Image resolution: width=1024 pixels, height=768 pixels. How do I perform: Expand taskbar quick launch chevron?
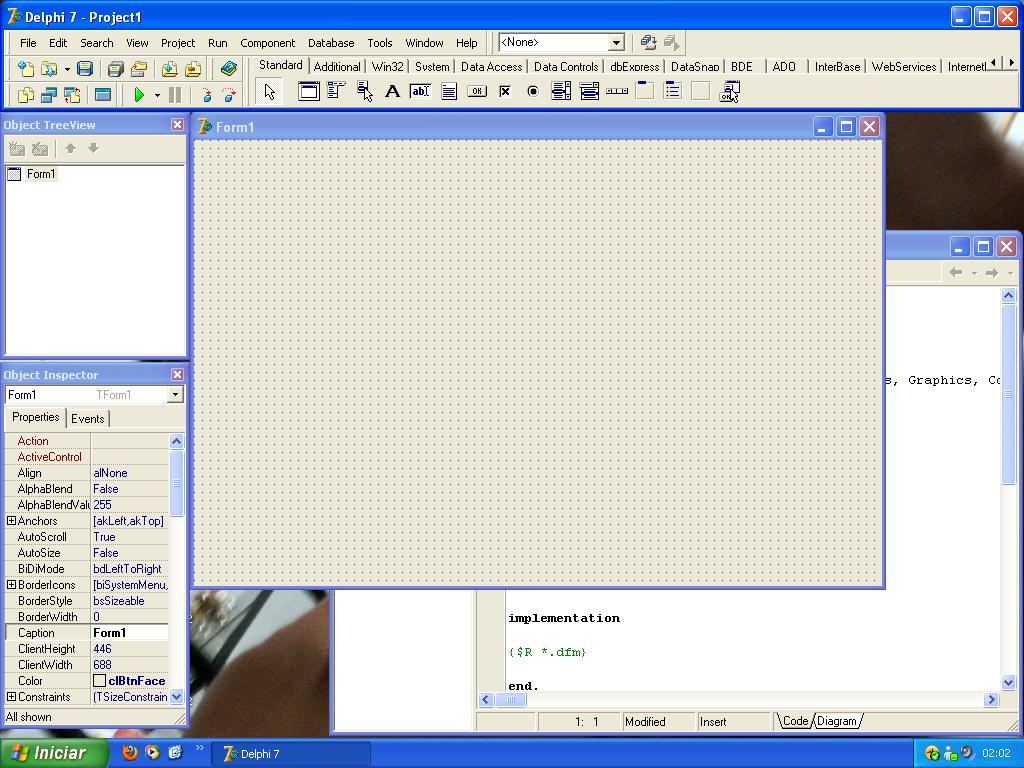199,748
